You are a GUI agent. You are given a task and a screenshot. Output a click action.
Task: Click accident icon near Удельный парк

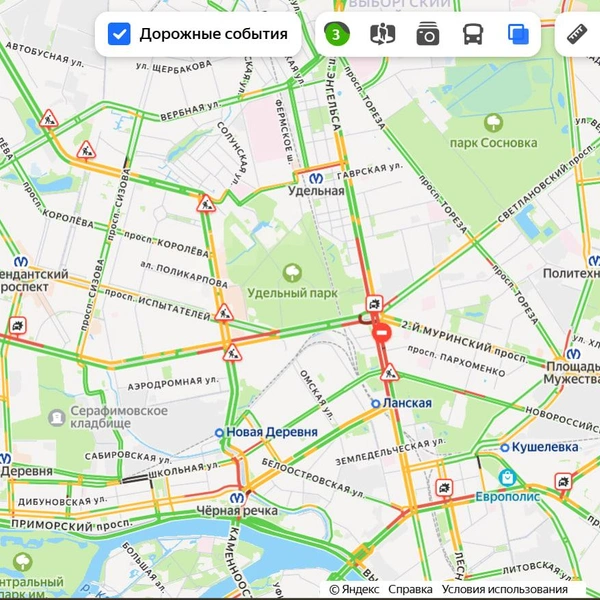(374, 304)
